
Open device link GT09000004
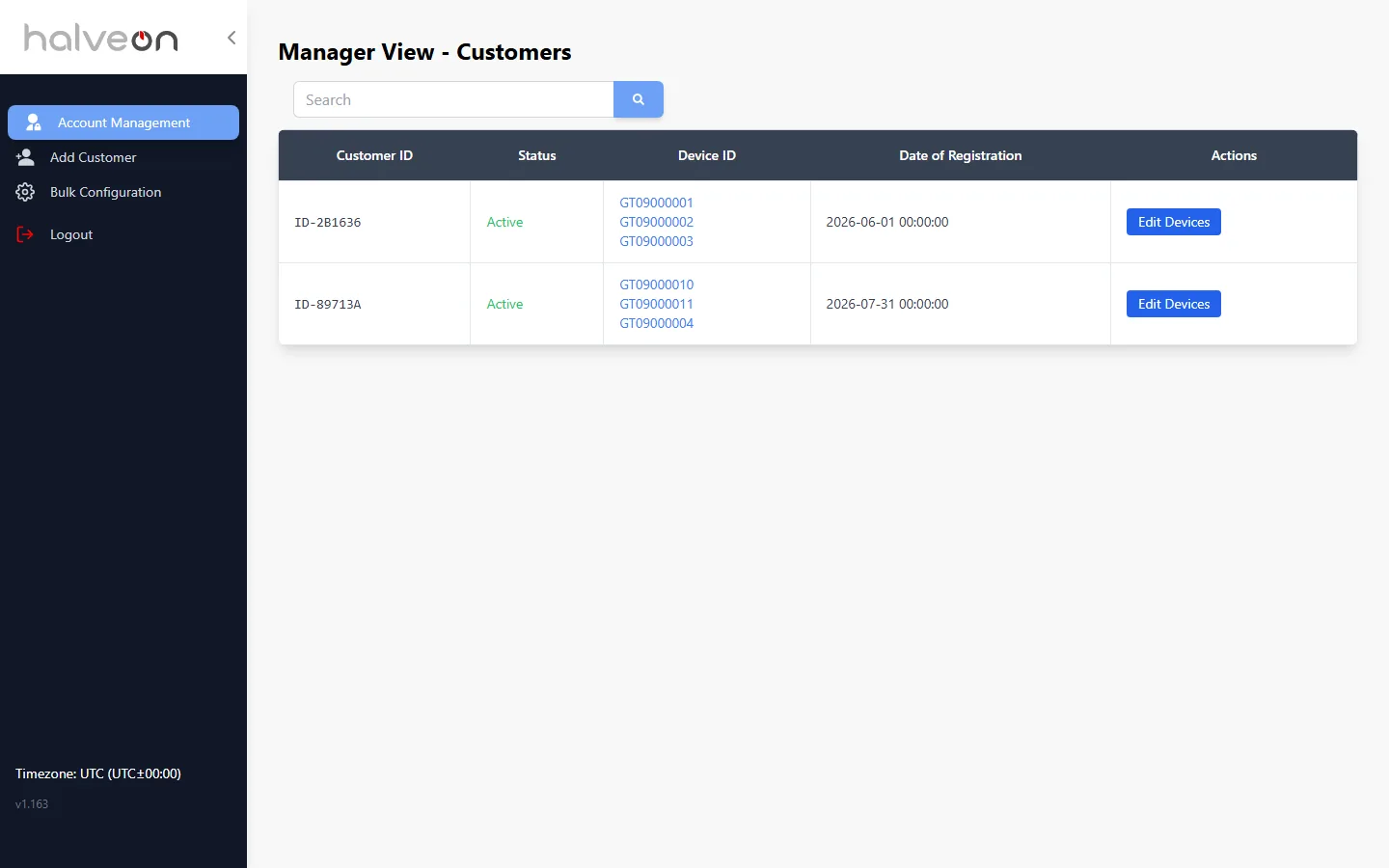point(656,323)
